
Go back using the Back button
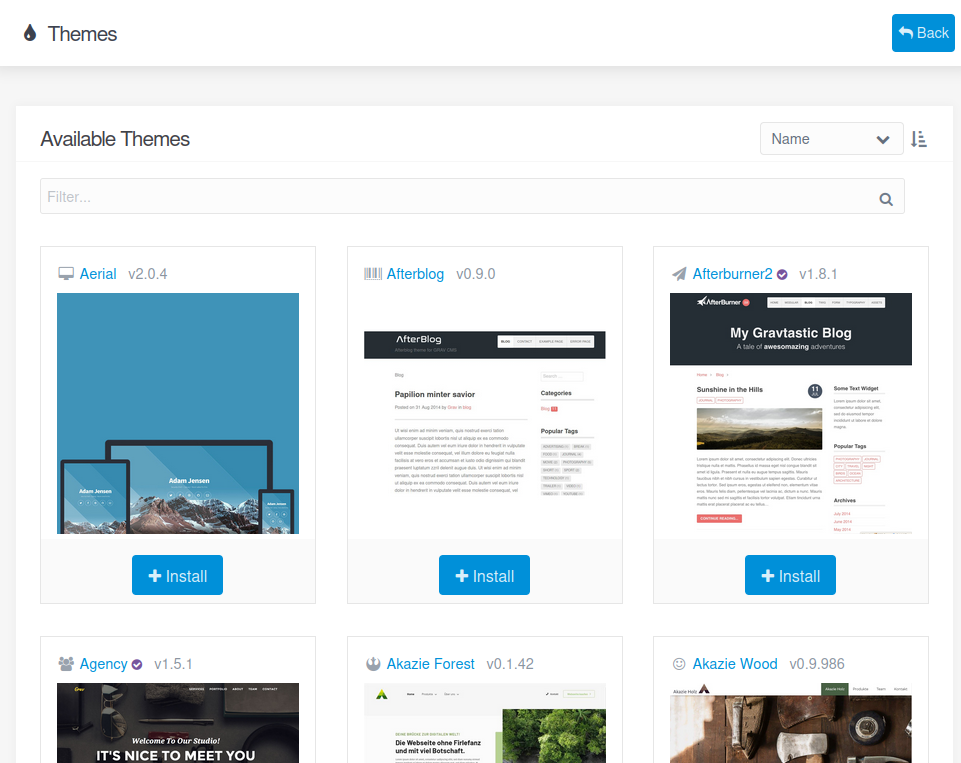coord(922,33)
